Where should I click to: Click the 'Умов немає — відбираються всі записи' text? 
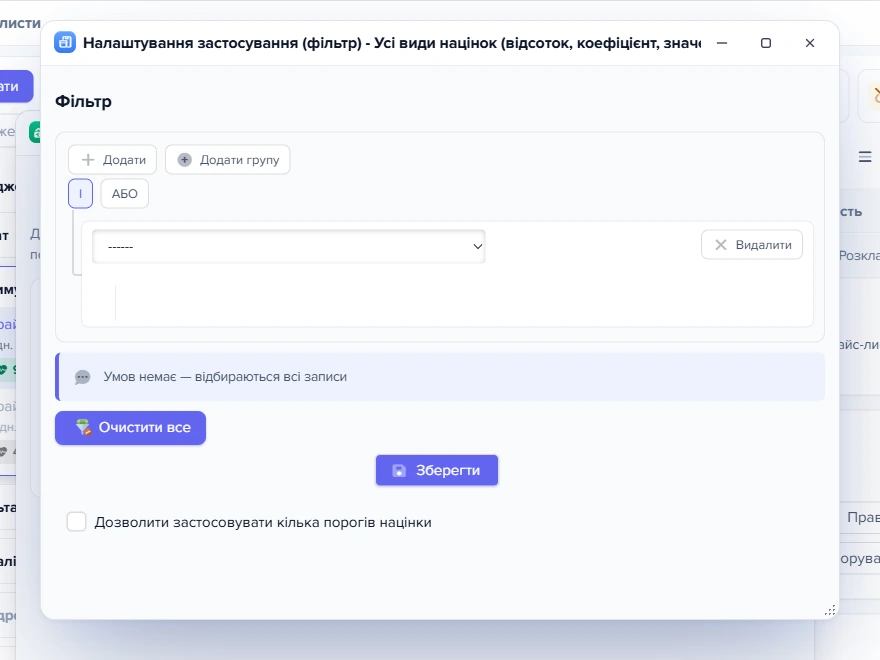pos(225,377)
